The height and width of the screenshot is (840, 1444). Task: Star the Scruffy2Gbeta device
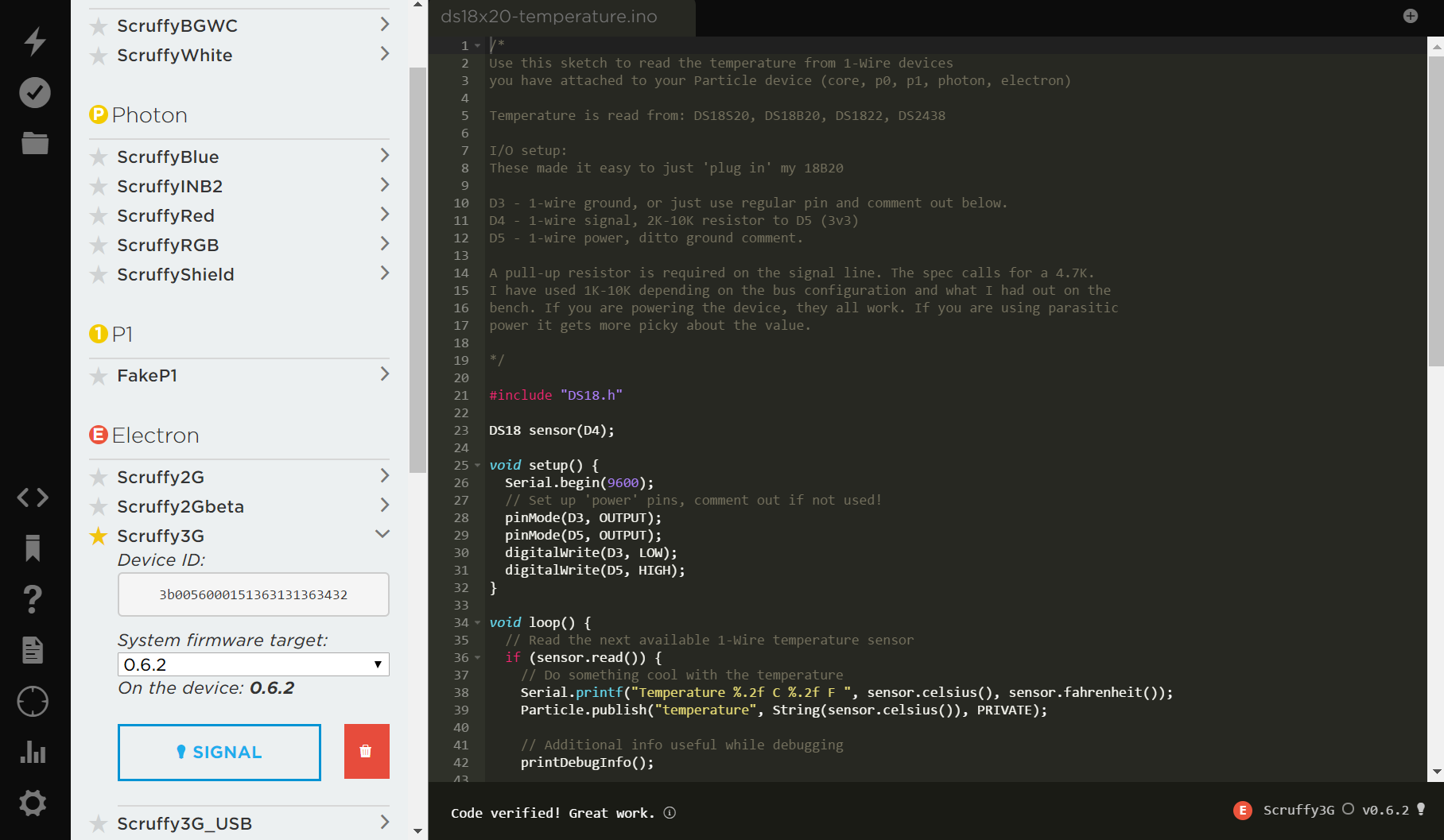tap(99, 507)
